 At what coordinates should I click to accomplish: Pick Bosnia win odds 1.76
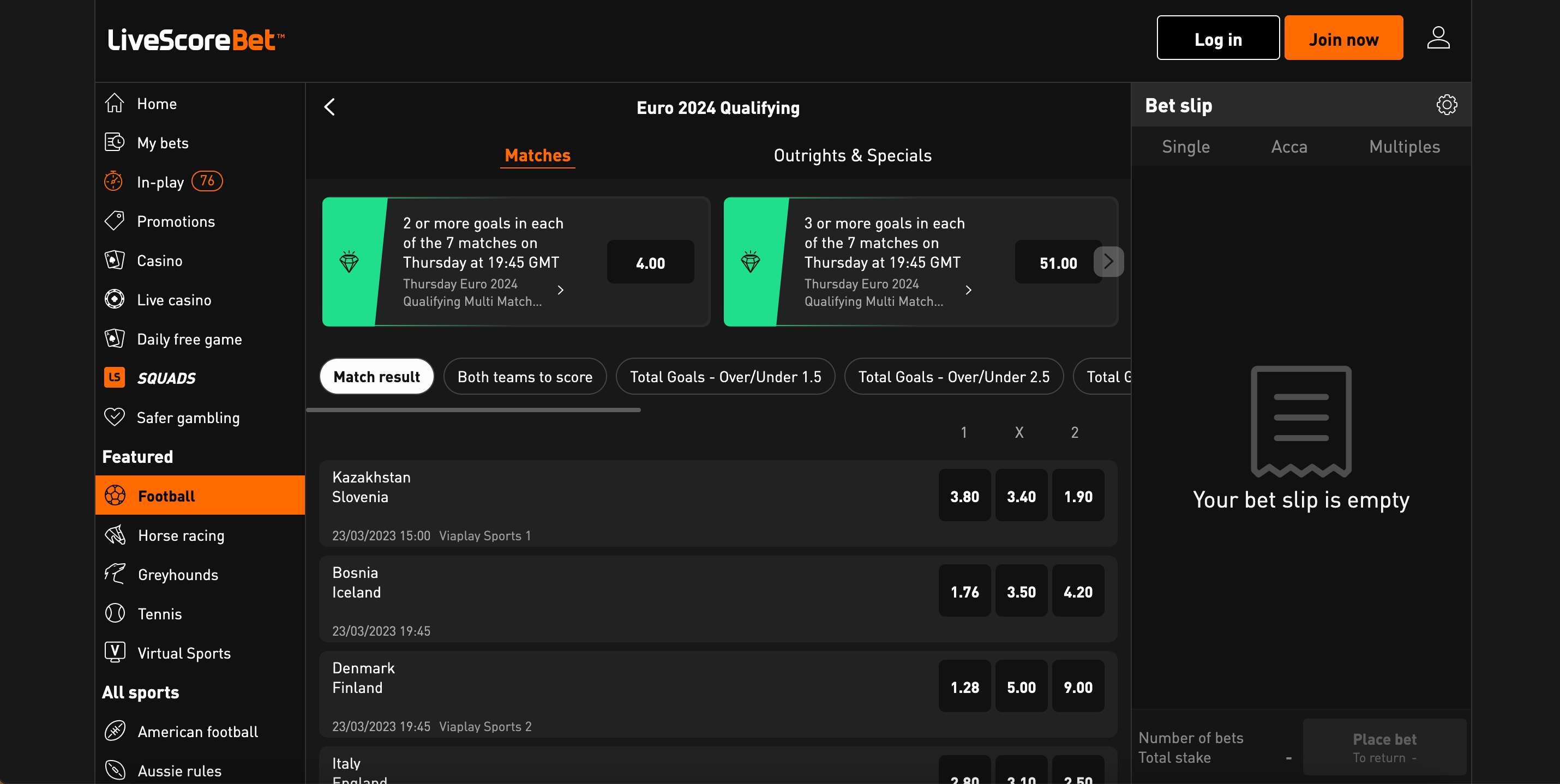pos(964,591)
